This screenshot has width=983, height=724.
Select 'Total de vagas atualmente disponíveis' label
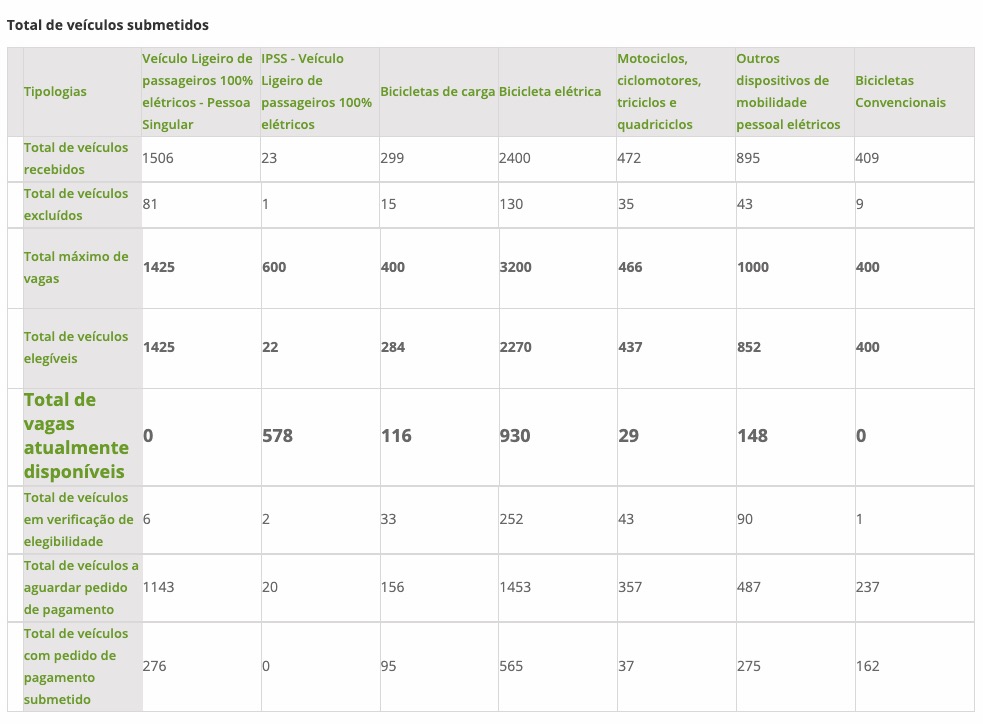click(76, 436)
